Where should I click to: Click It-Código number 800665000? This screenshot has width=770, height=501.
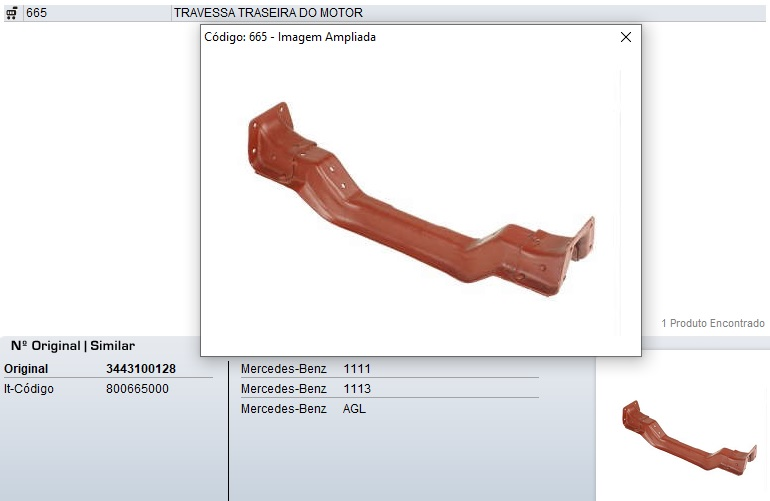point(137,389)
